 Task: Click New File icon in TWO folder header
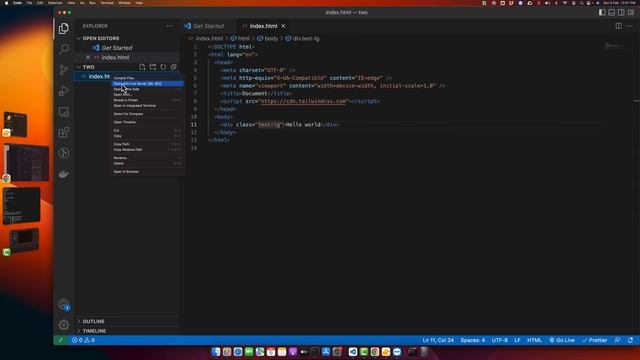coord(142,67)
